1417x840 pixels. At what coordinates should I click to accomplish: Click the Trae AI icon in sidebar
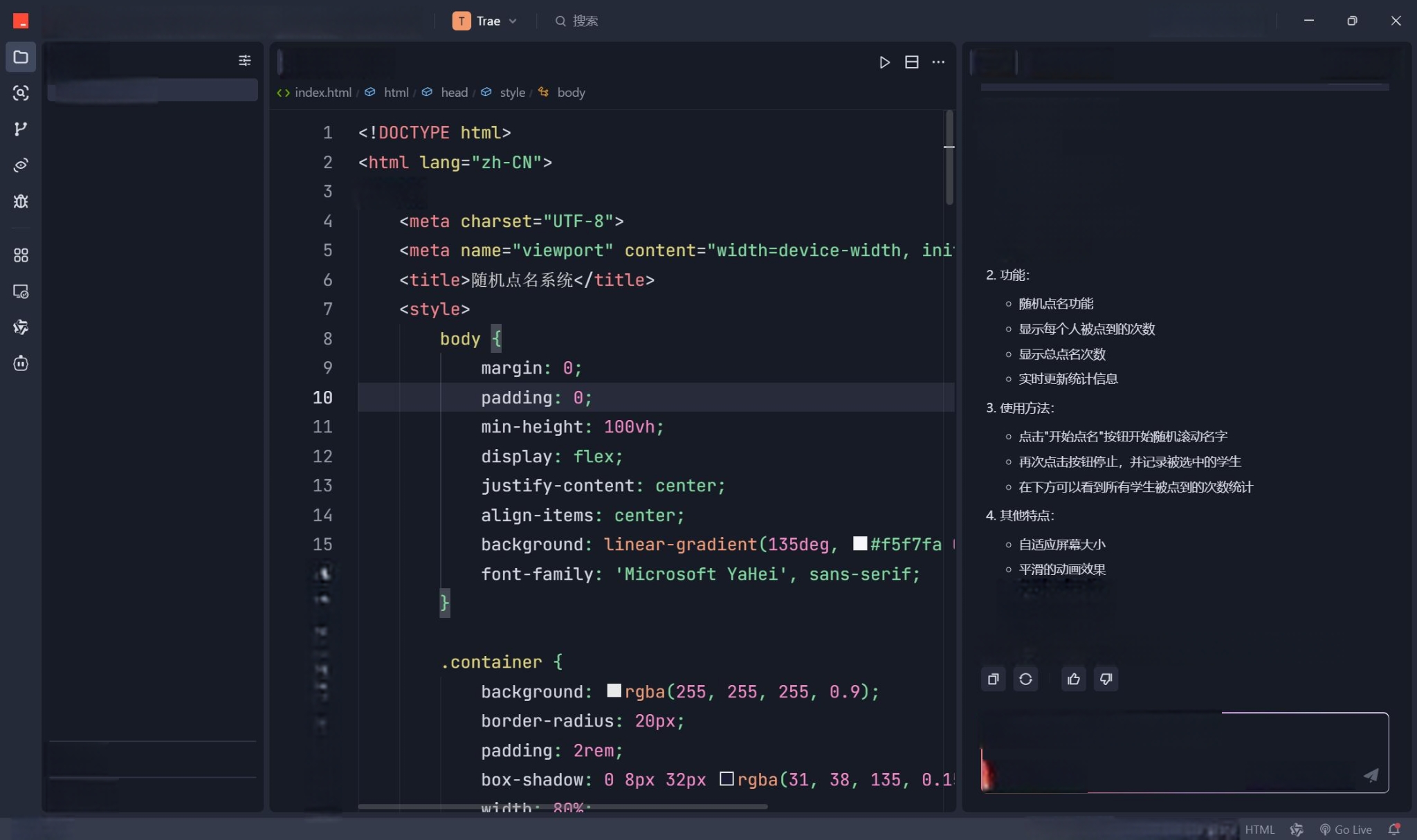21,327
